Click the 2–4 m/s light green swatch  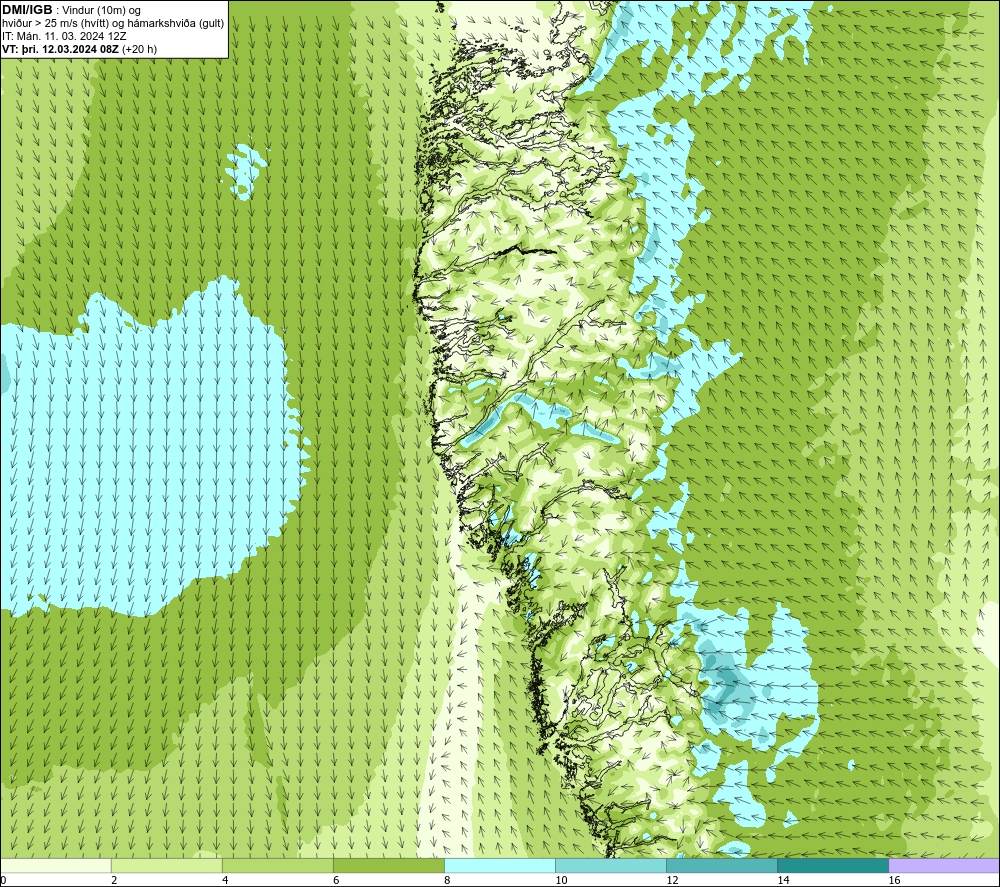pyautogui.click(x=166, y=865)
